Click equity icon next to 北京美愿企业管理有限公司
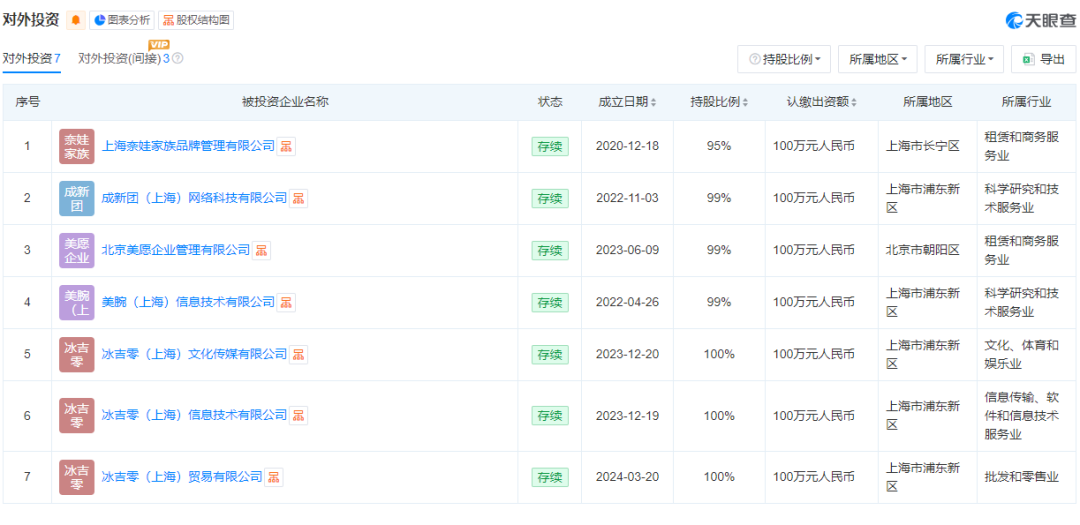This screenshot has height=525, width=1080. [x=262, y=250]
